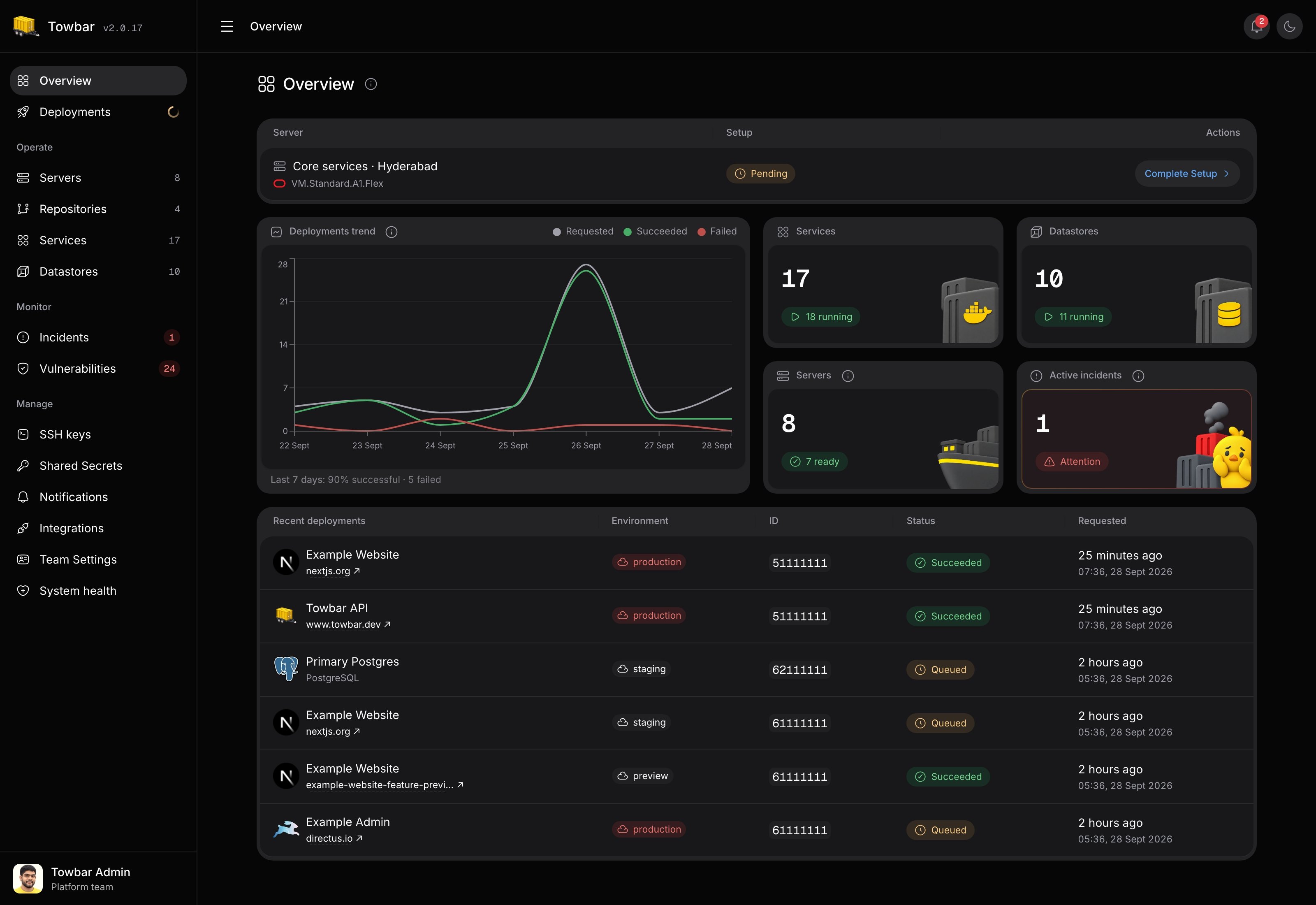Click the Example Admin rabbit icon

[286, 829]
